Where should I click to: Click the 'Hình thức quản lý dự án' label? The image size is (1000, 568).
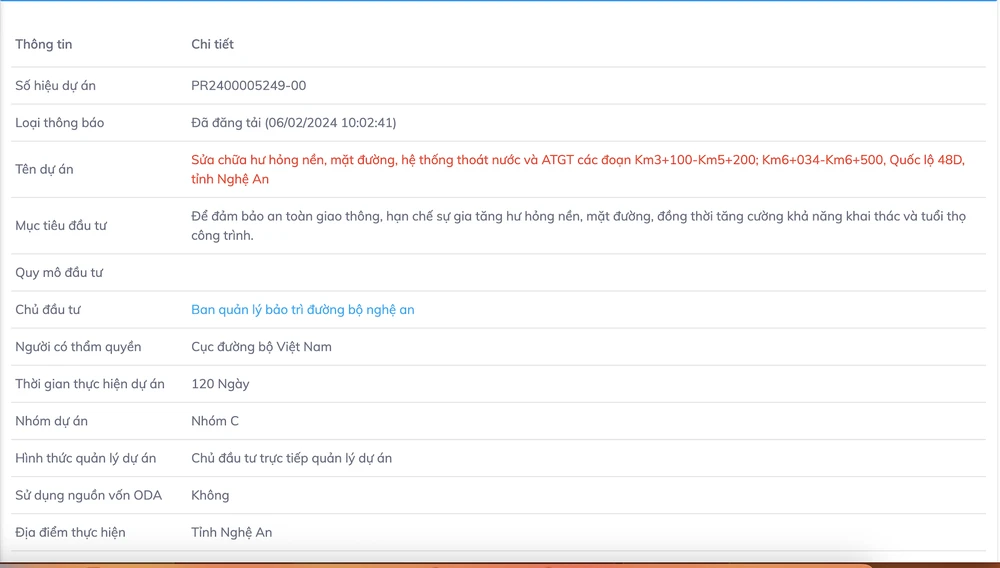pos(85,458)
